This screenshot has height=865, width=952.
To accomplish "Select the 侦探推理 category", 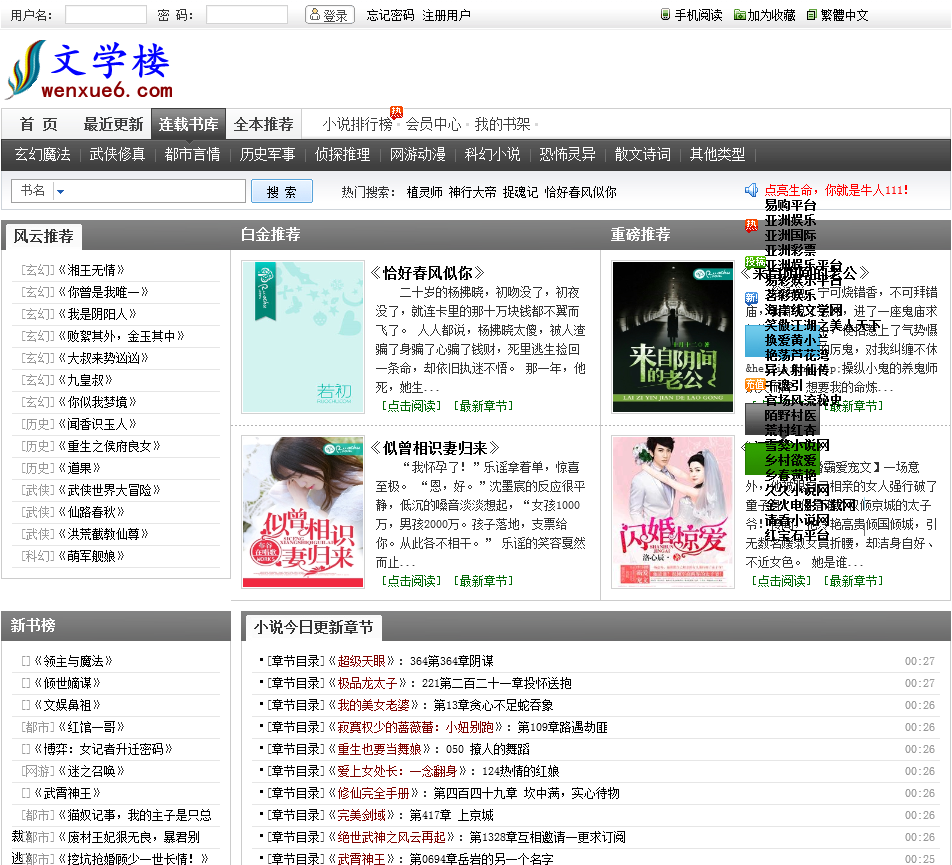I will coord(342,154).
